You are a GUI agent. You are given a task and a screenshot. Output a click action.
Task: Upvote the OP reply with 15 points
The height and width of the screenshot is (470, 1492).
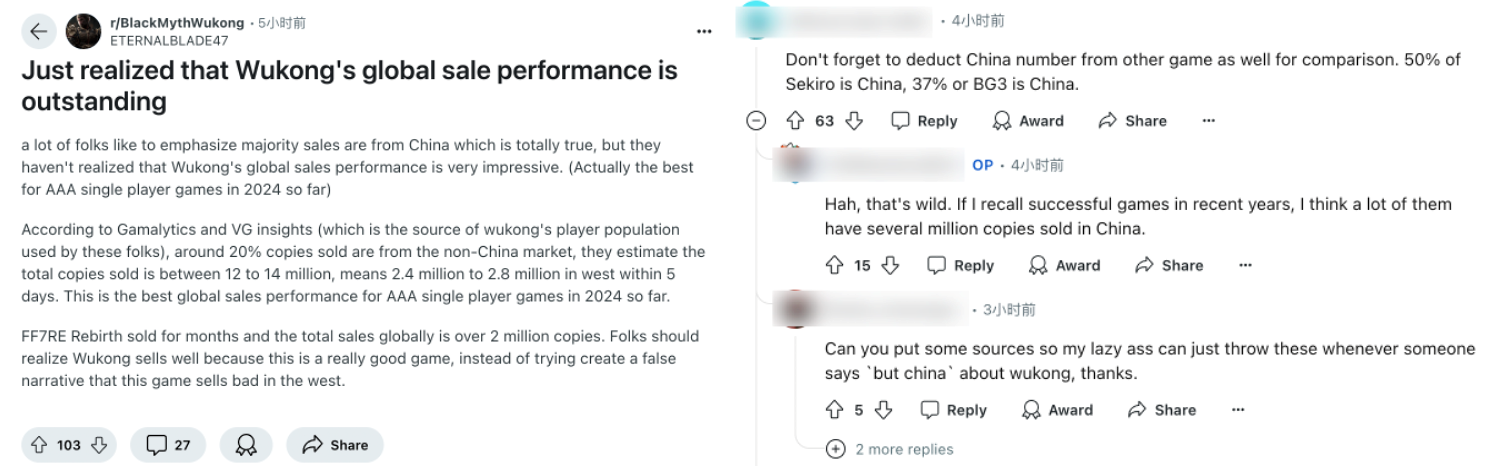pyautogui.click(x=834, y=265)
